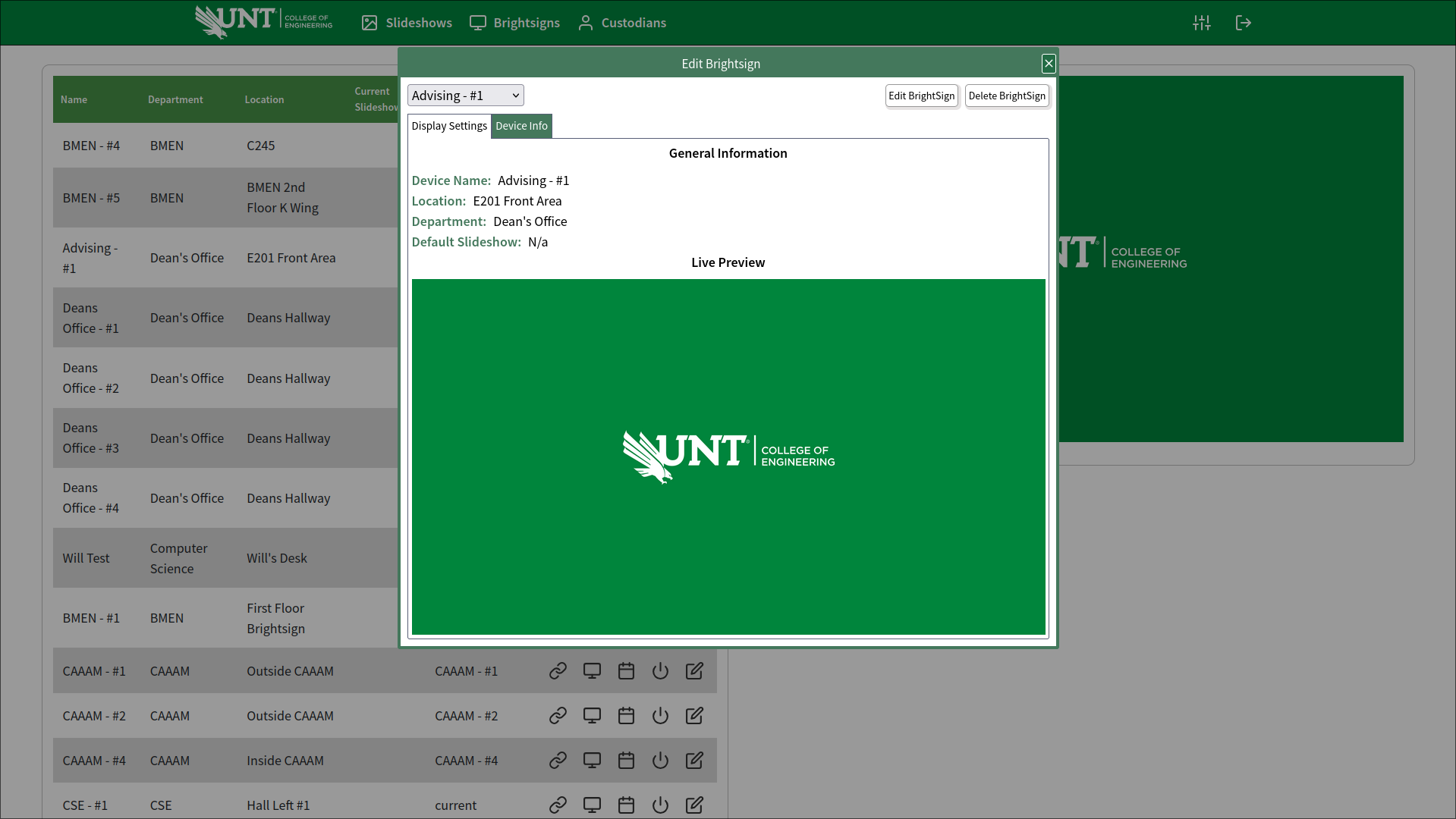This screenshot has width=1456, height=819.
Task: Click the C245 location cell
Action: coord(260,146)
